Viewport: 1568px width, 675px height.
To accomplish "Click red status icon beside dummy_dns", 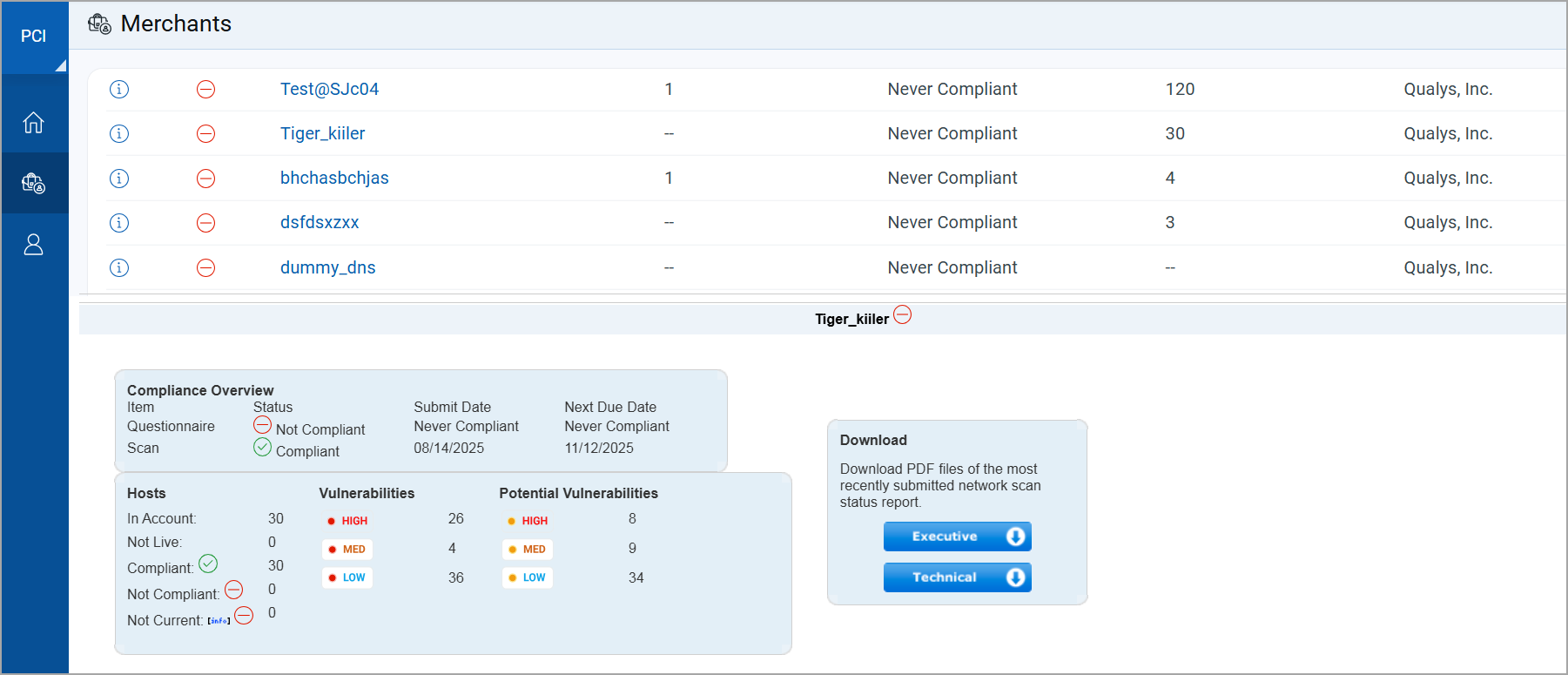I will tap(205, 268).
